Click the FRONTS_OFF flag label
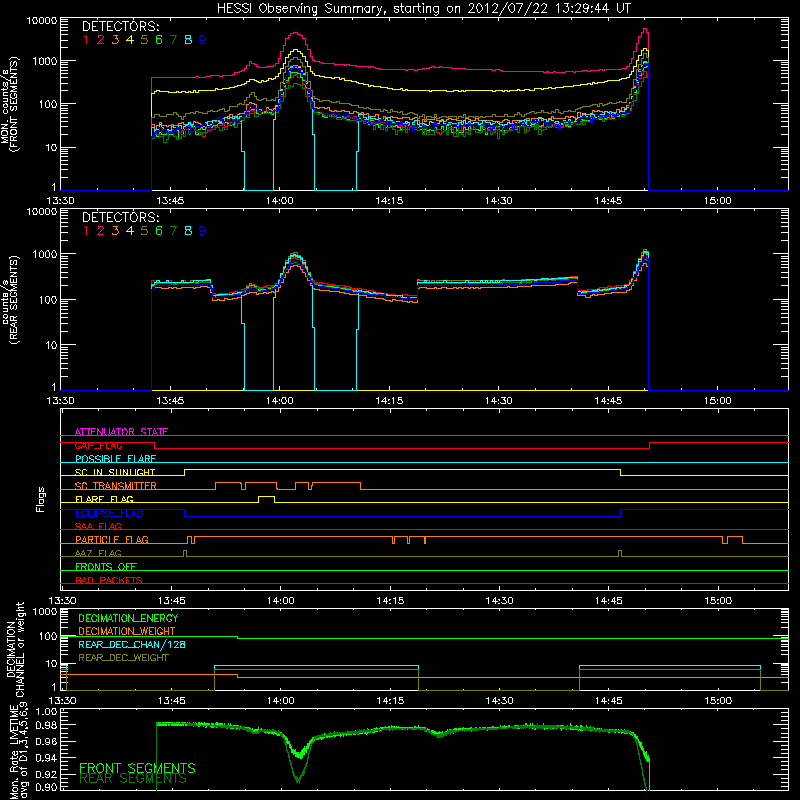This screenshot has height=800, width=800. 106,566
